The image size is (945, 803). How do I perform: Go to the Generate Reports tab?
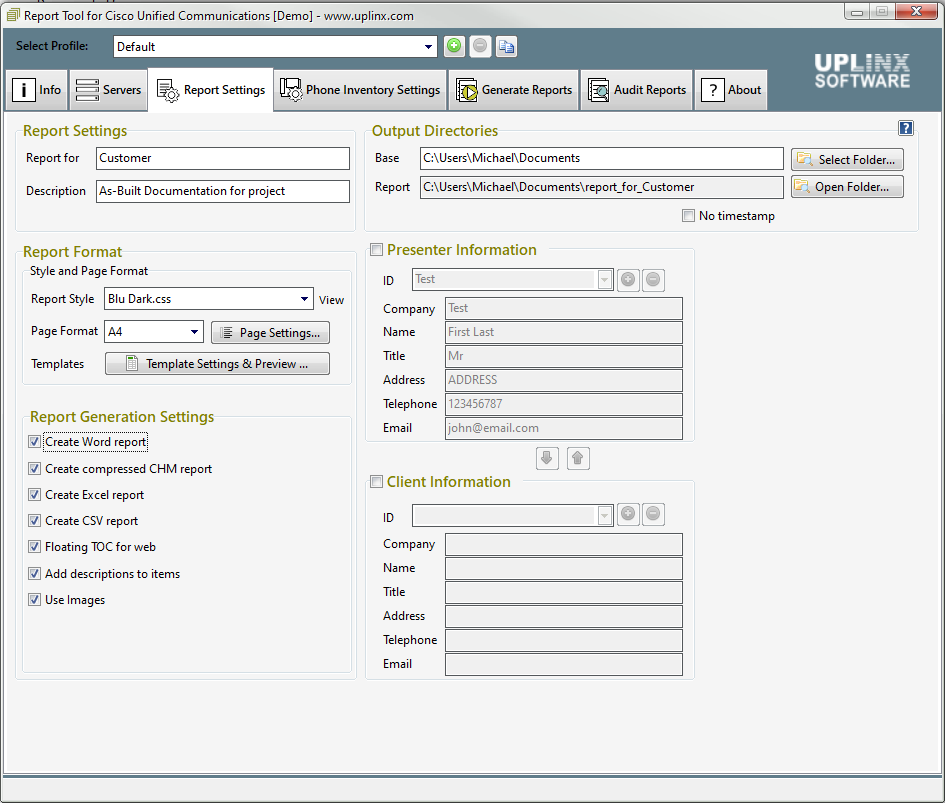[x=514, y=90]
